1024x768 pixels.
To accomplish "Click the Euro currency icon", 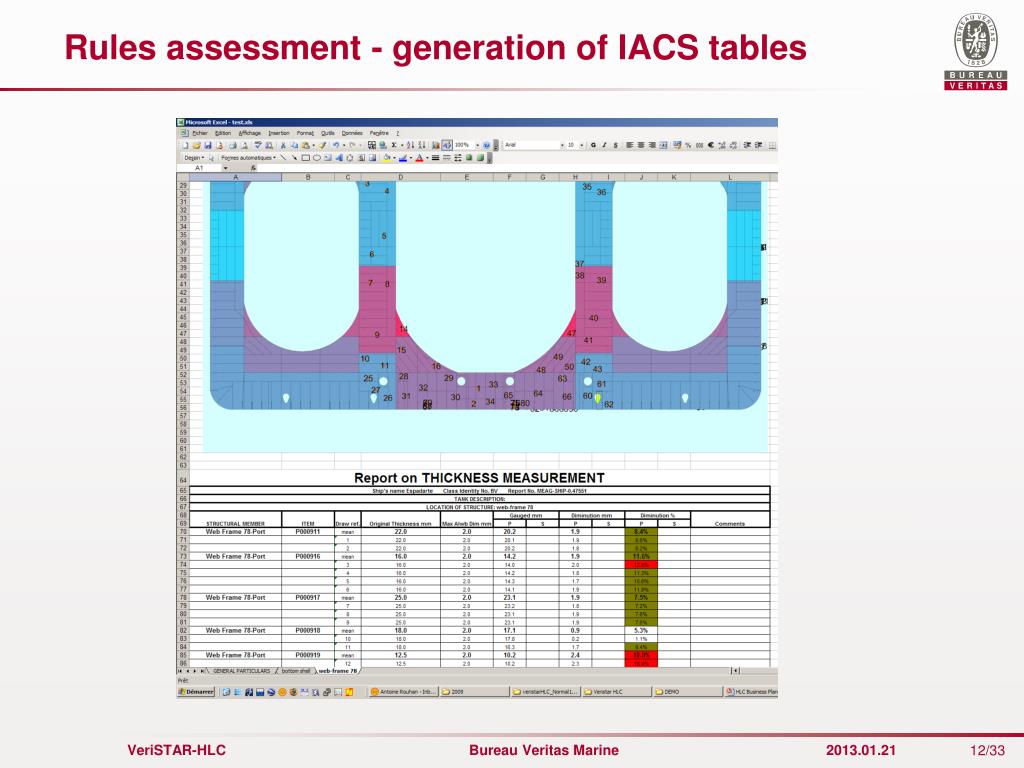I will 711,145.
